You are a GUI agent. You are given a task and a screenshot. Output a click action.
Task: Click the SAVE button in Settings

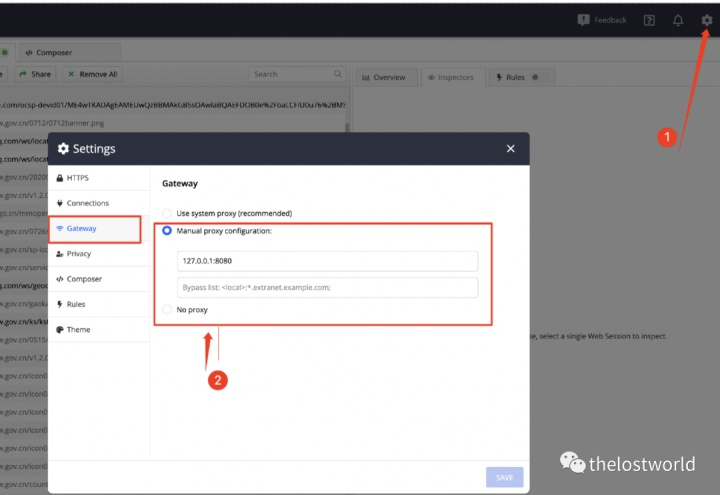point(504,478)
